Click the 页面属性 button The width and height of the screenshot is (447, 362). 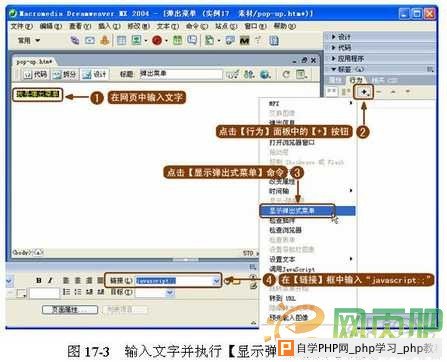coord(70,310)
